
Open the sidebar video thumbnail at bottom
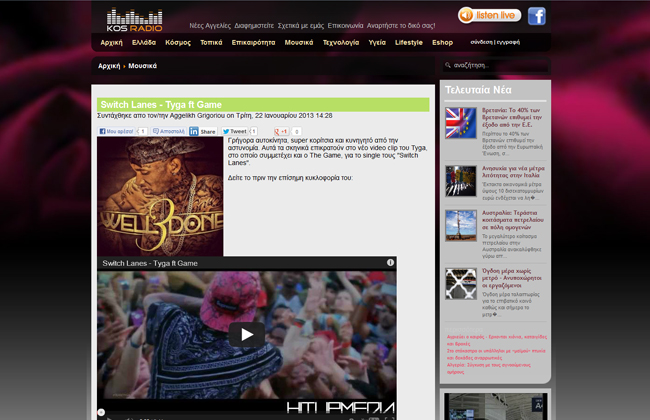495,406
